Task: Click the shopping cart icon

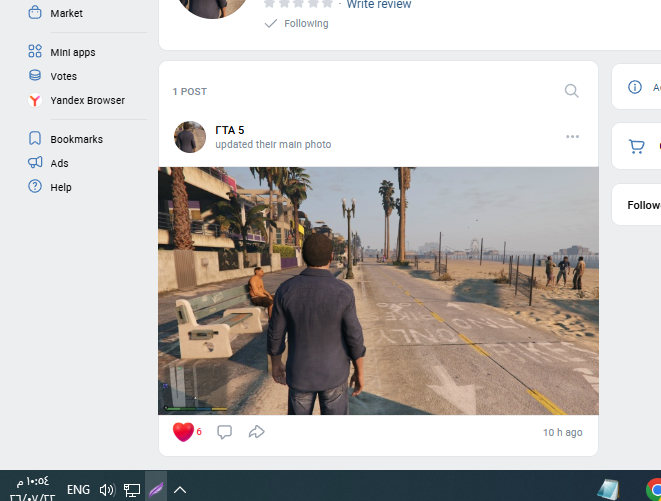Action: [637, 146]
